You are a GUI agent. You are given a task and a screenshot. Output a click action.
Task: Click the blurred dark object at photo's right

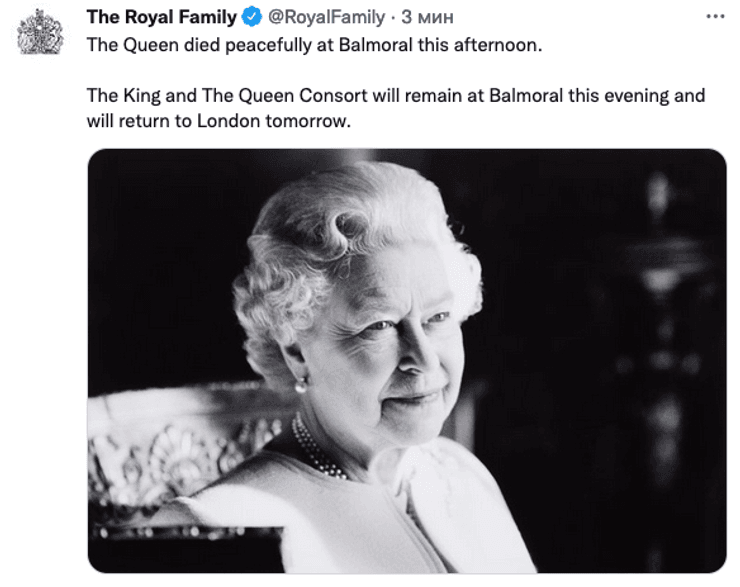[655, 300]
